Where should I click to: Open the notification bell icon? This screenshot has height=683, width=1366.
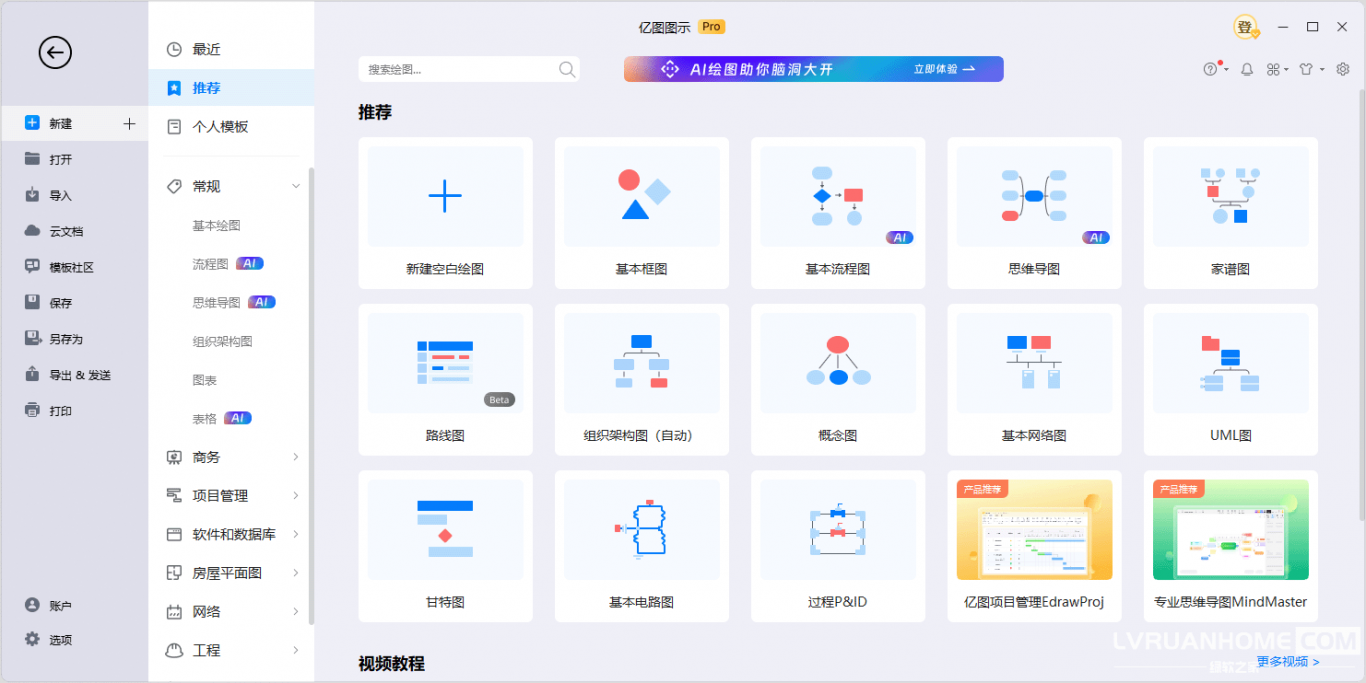point(1247,69)
